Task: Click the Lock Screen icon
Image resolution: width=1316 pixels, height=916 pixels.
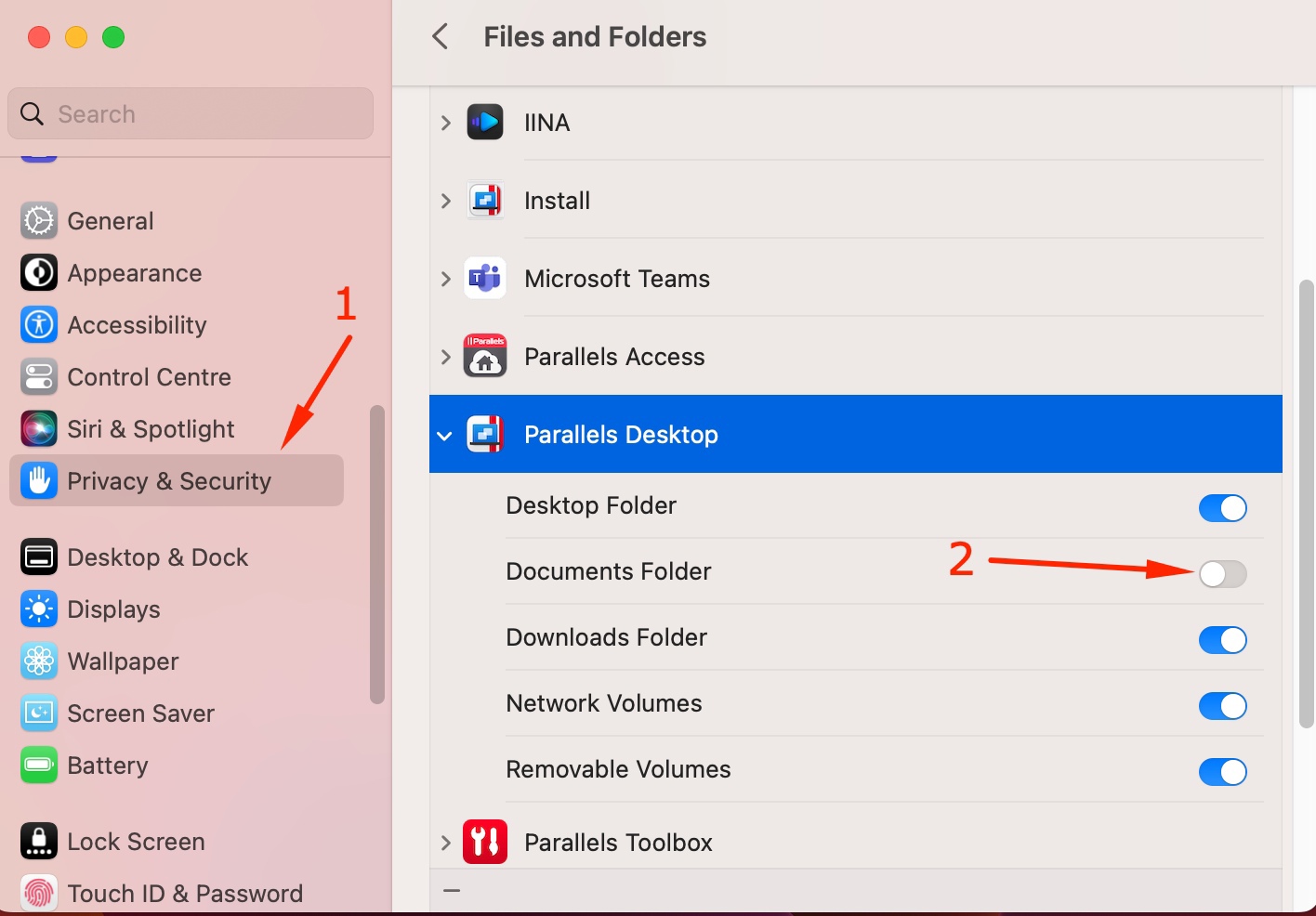Action: pyautogui.click(x=39, y=842)
